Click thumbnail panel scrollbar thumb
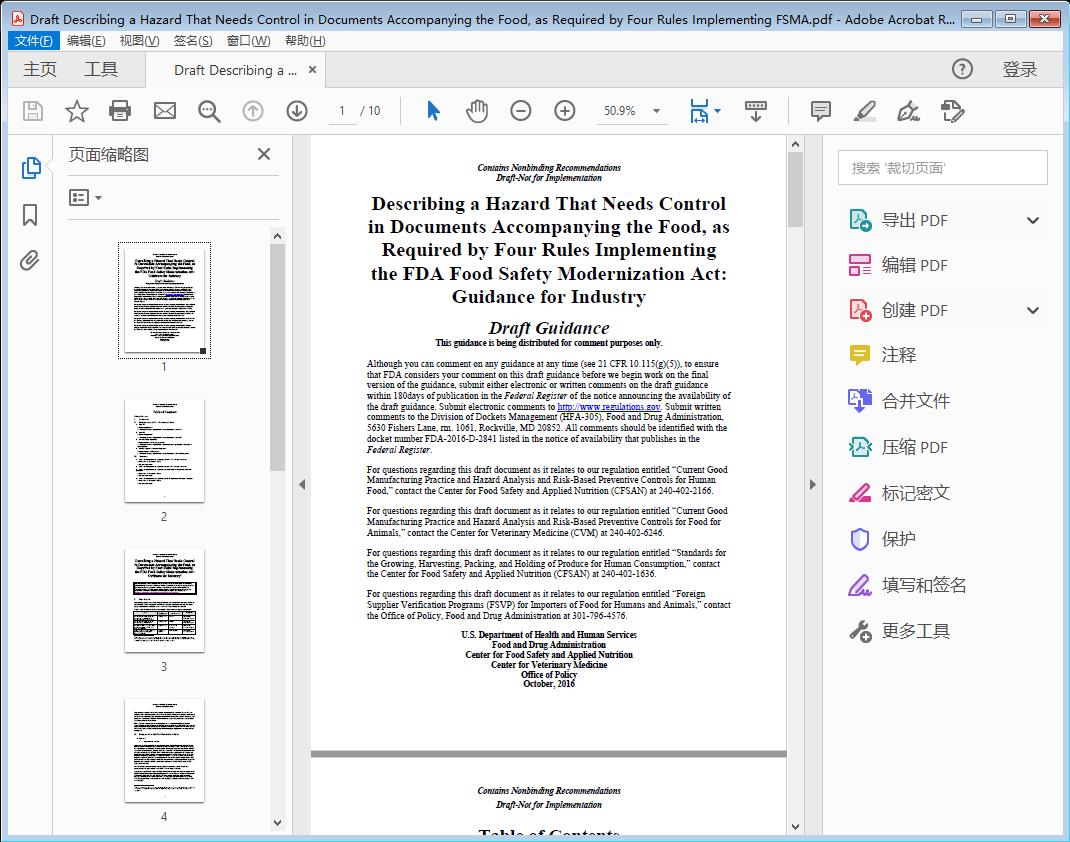This screenshot has width=1070, height=842. [277, 358]
